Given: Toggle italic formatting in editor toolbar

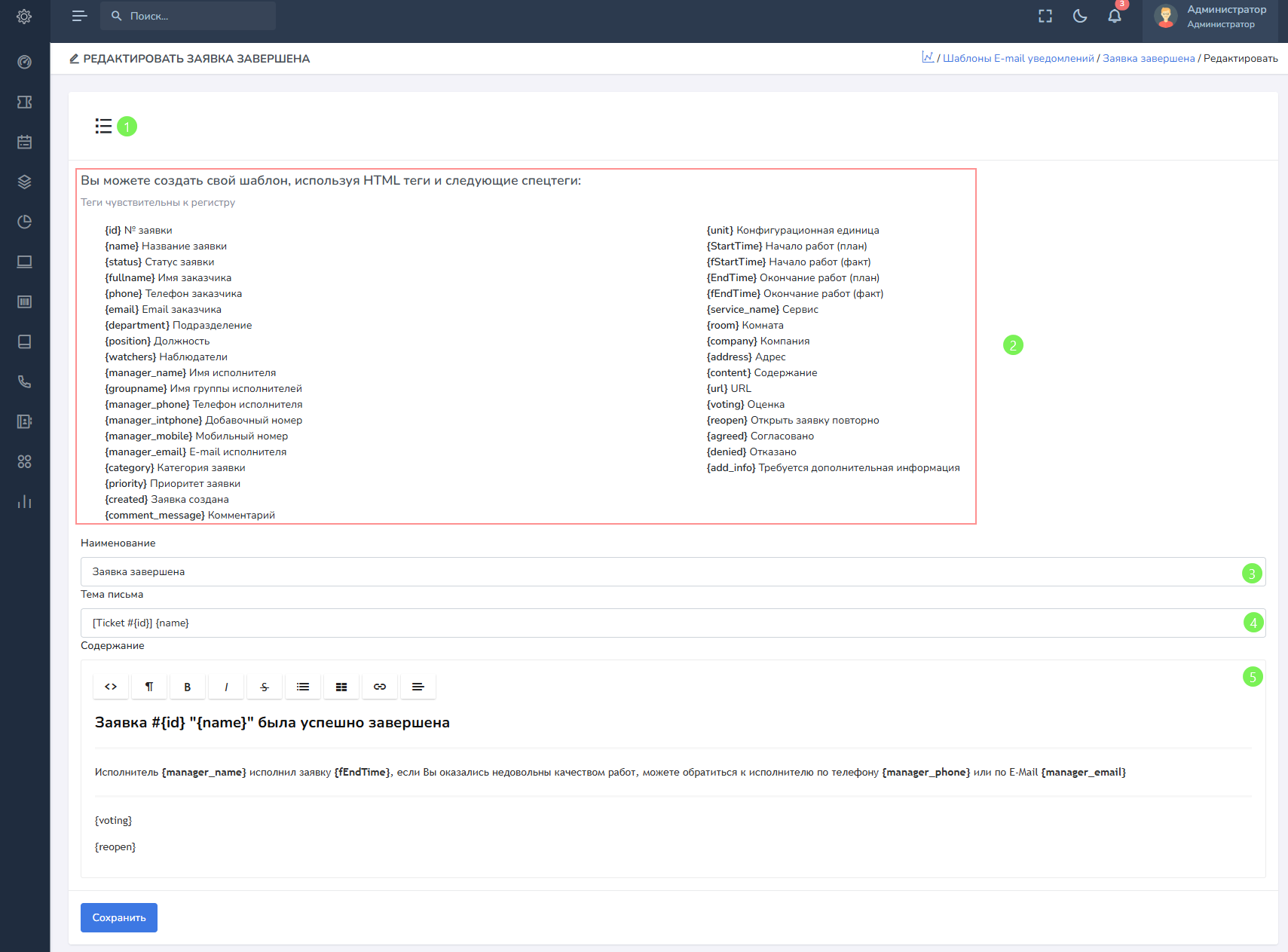Looking at the screenshot, I should tap(226, 687).
